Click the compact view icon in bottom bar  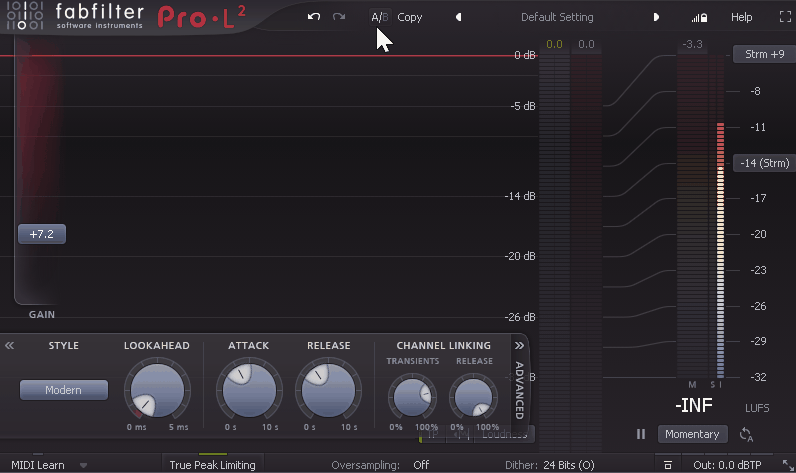point(668,465)
